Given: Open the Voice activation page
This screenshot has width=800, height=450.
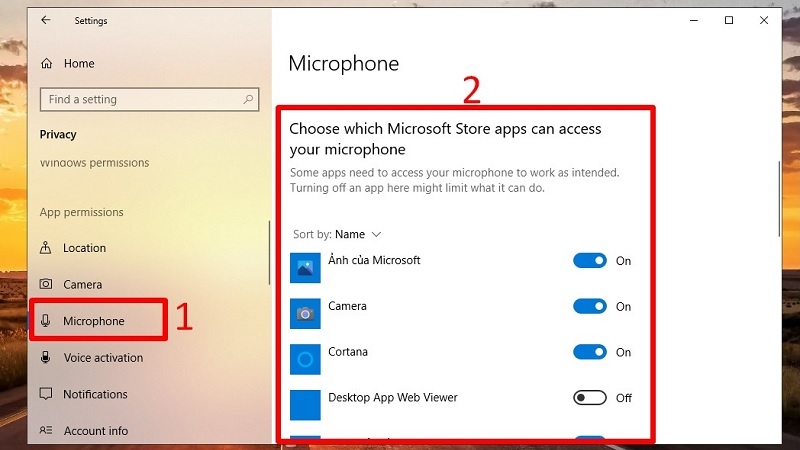Looking at the screenshot, I should [x=103, y=358].
